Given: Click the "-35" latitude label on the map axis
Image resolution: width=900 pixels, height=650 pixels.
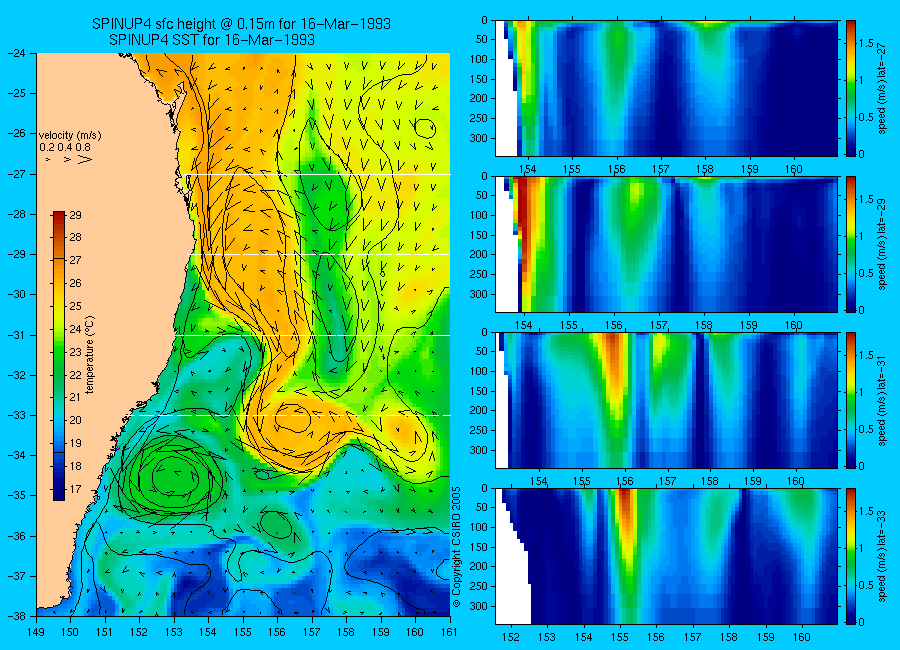Looking at the screenshot, I should (17, 495).
